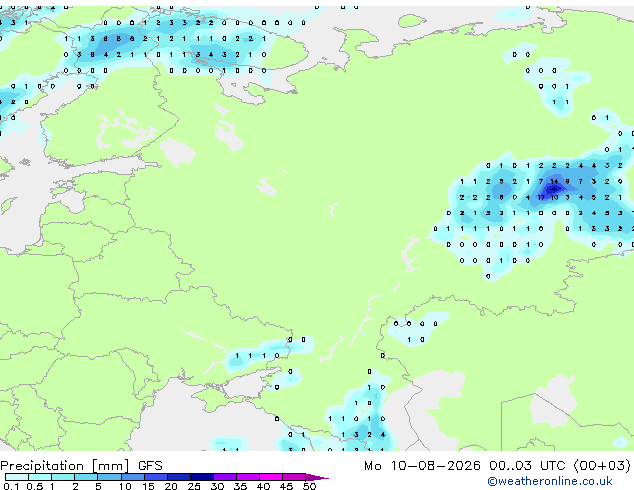Click the 40–45 mm magenta swatch
Screen dimensions: 634x490
[x=271, y=477]
